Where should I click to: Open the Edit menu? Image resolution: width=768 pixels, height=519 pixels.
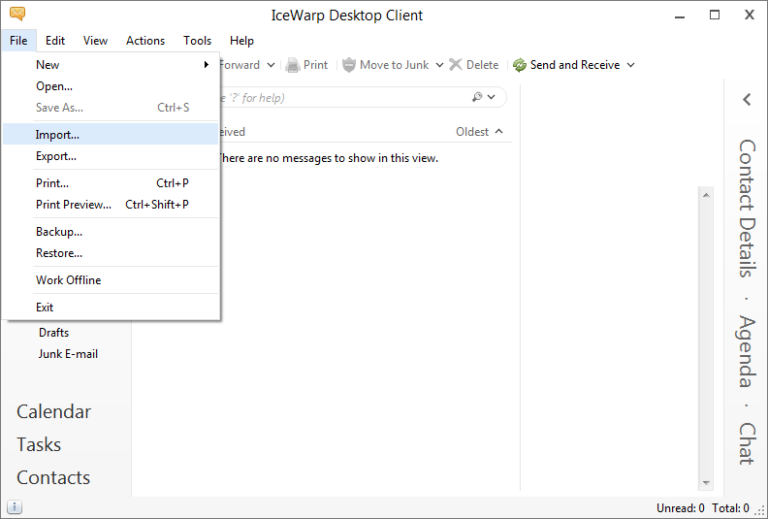click(x=55, y=41)
